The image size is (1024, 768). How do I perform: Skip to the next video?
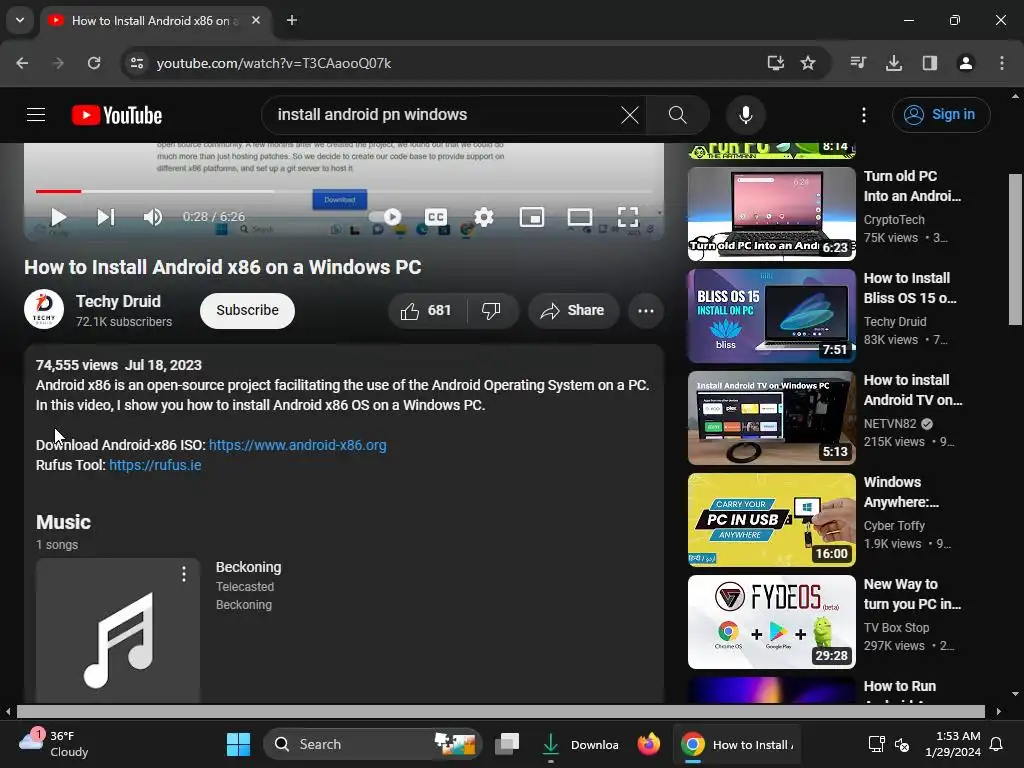point(105,217)
